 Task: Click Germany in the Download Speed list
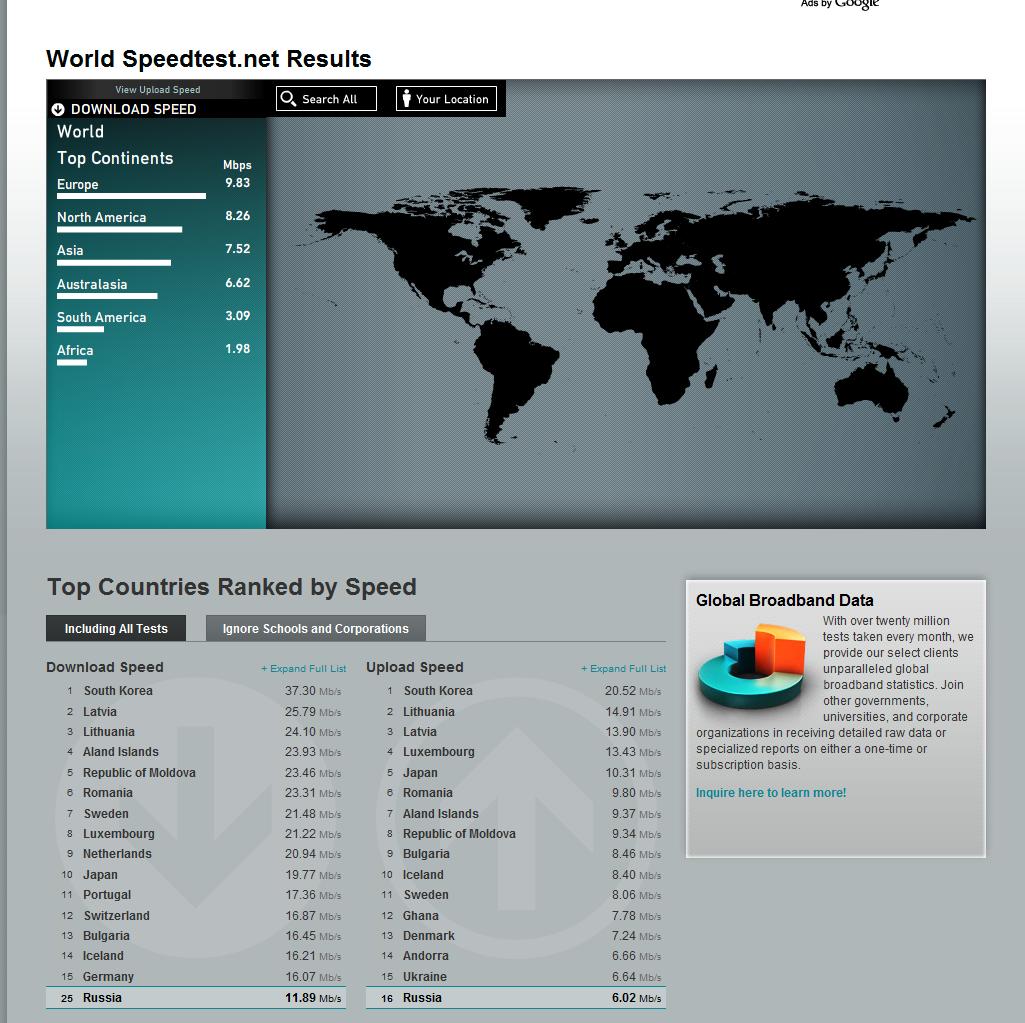[108, 977]
